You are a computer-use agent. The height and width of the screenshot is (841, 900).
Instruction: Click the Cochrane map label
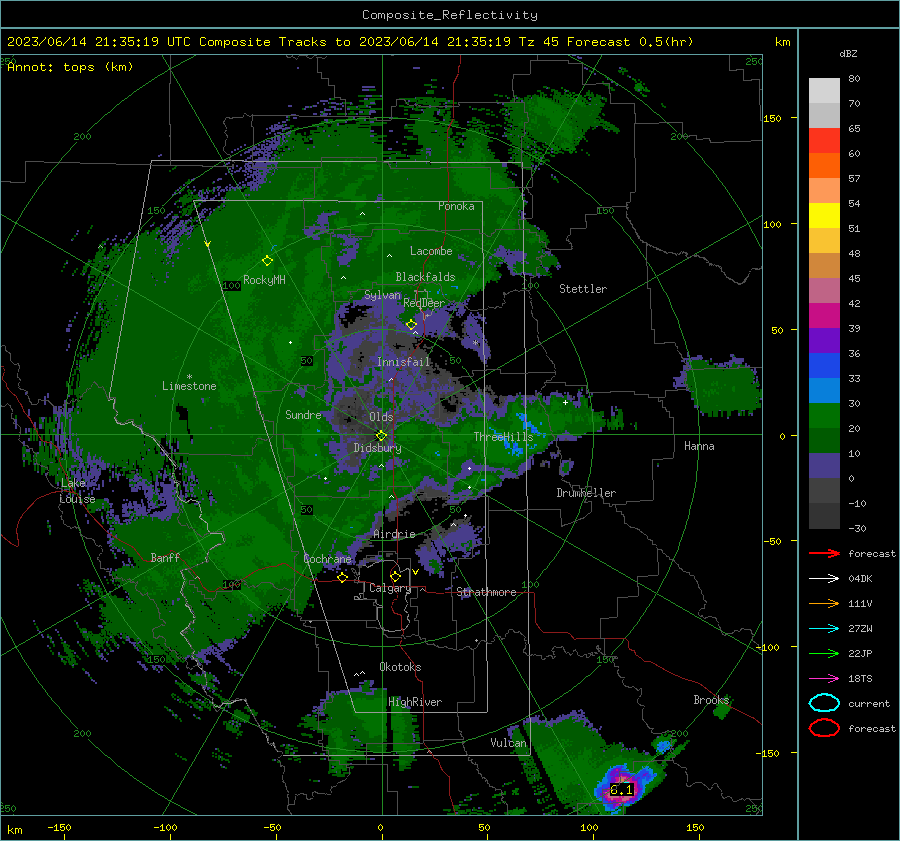pos(327,559)
